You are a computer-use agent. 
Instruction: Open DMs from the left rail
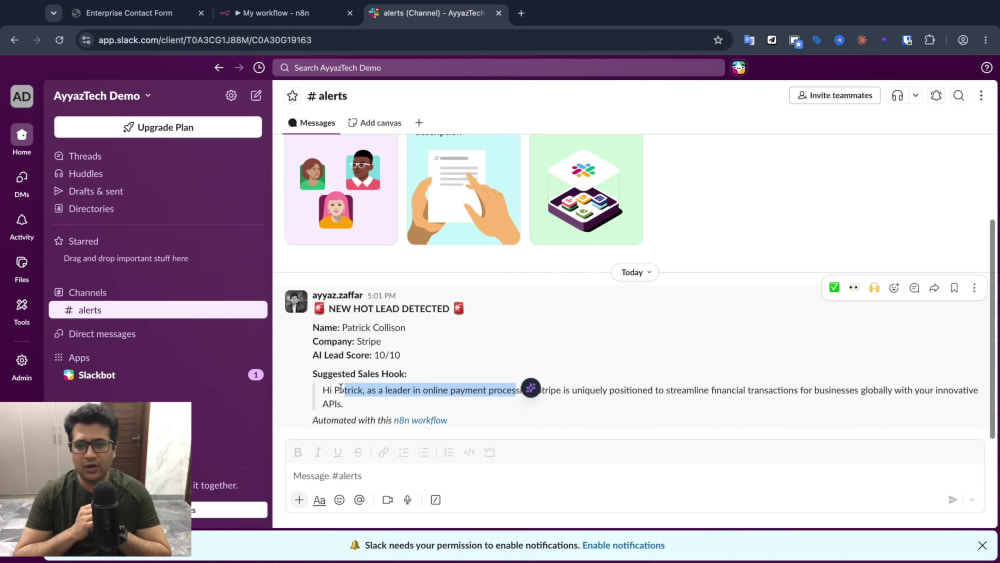(x=22, y=184)
